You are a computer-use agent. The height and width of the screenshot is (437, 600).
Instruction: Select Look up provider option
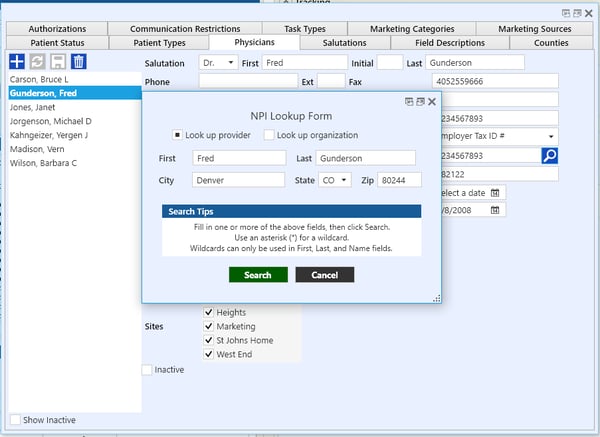pos(177,135)
